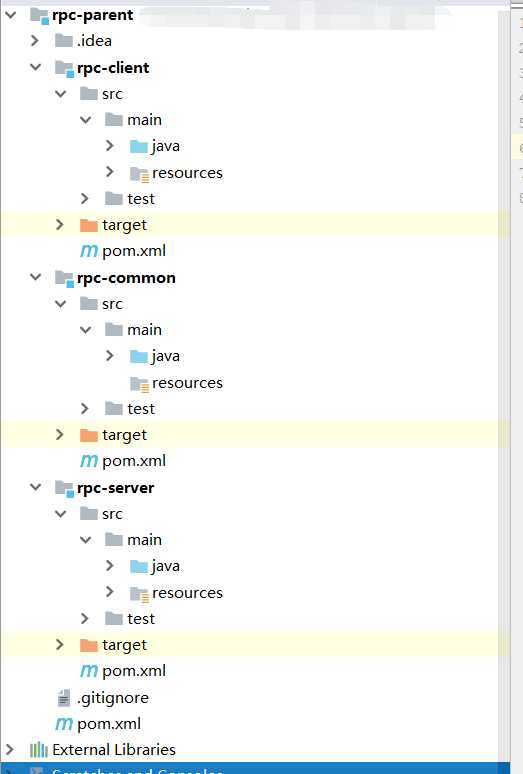The height and width of the screenshot is (774, 523).
Task: Click the resources folder icon in rpc-server
Action: point(139,594)
